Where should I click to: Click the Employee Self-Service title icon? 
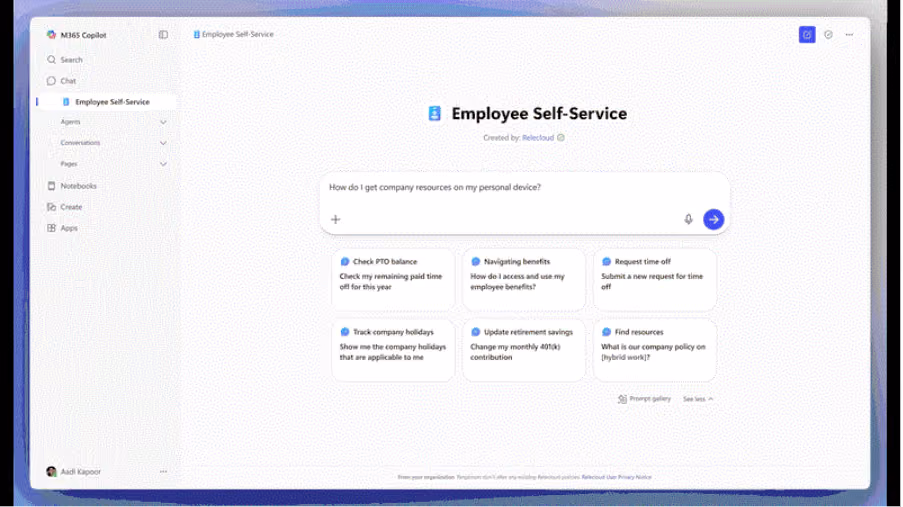coord(435,113)
